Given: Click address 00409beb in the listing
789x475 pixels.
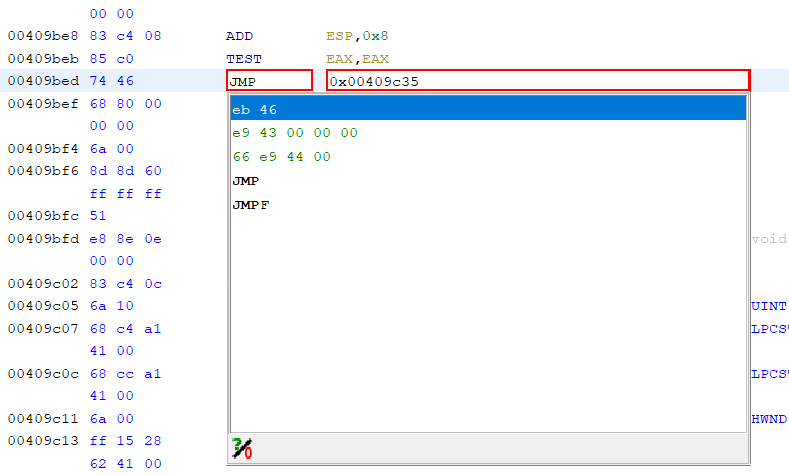Looking at the screenshot, I should [40, 59].
